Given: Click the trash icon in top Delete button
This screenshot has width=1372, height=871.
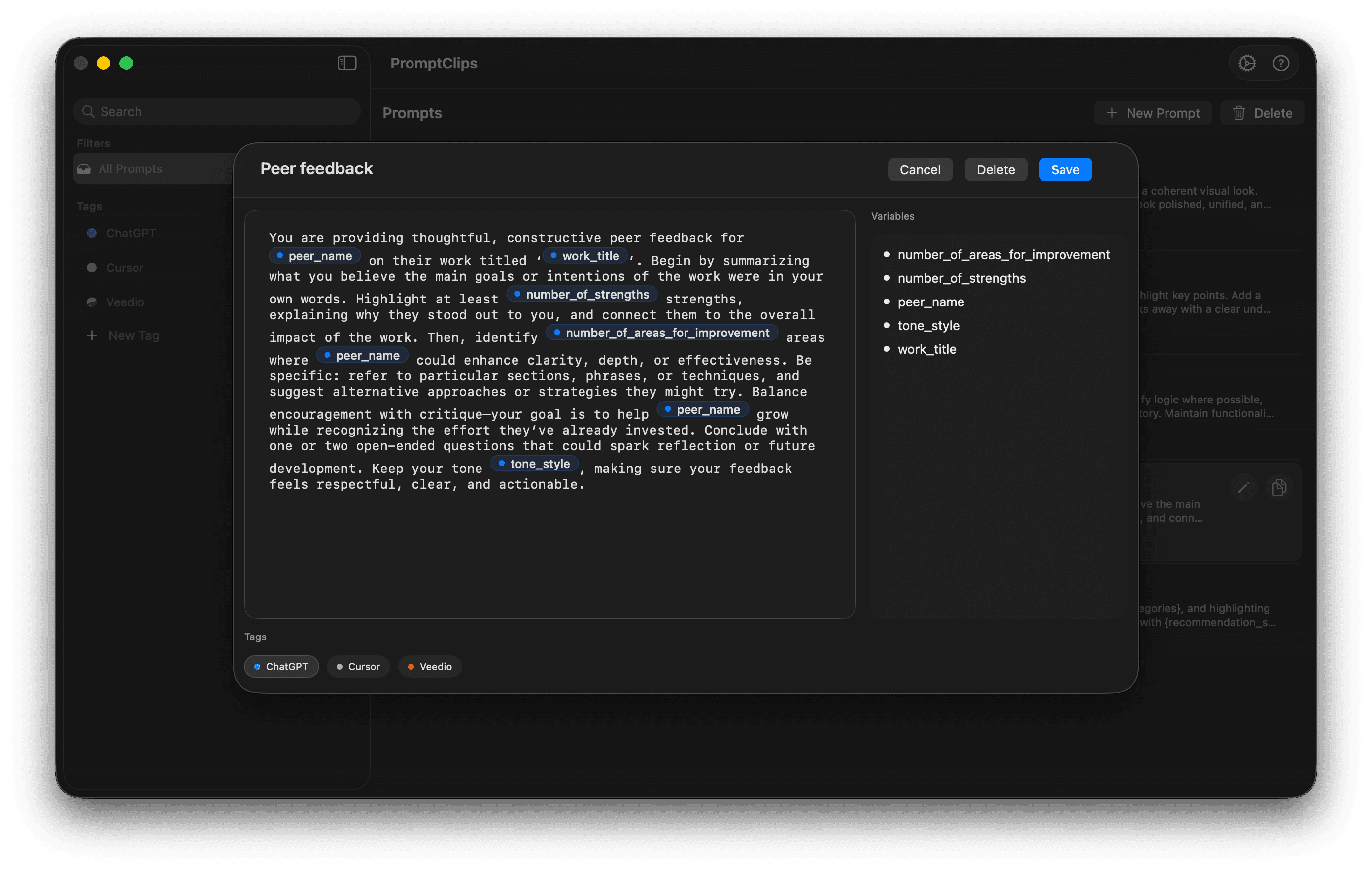Looking at the screenshot, I should [x=1238, y=113].
